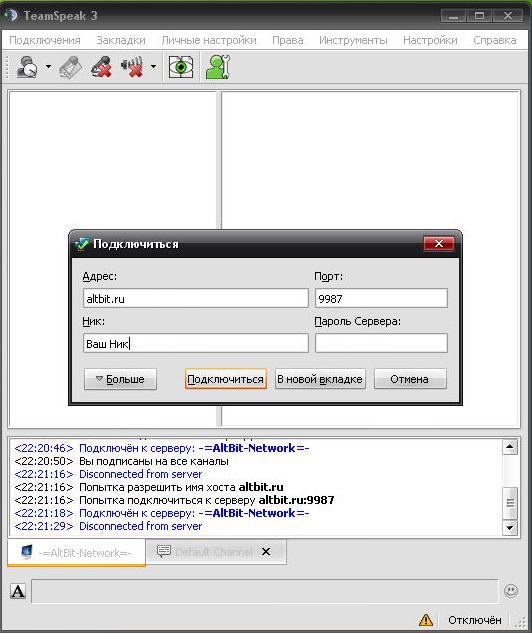Click the Порт field showing 9987
Viewport: 532px width, 633px height.
point(381,298)
